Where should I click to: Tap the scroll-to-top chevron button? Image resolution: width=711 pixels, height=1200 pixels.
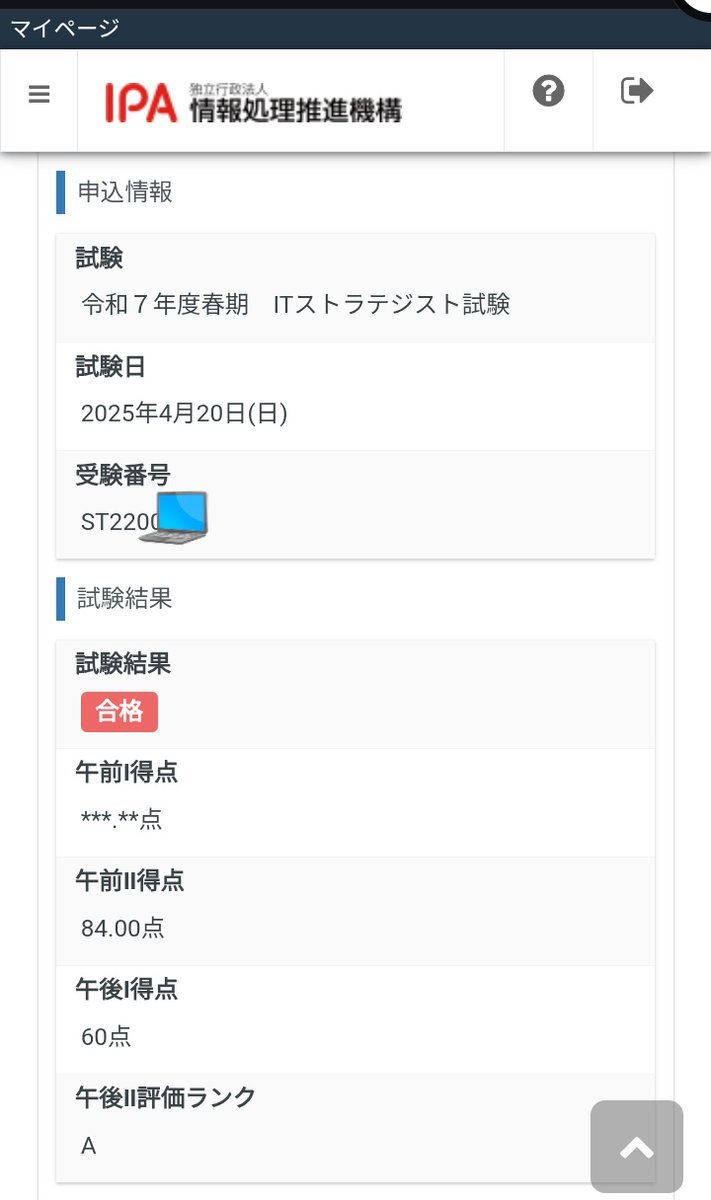pos(637,1146)
